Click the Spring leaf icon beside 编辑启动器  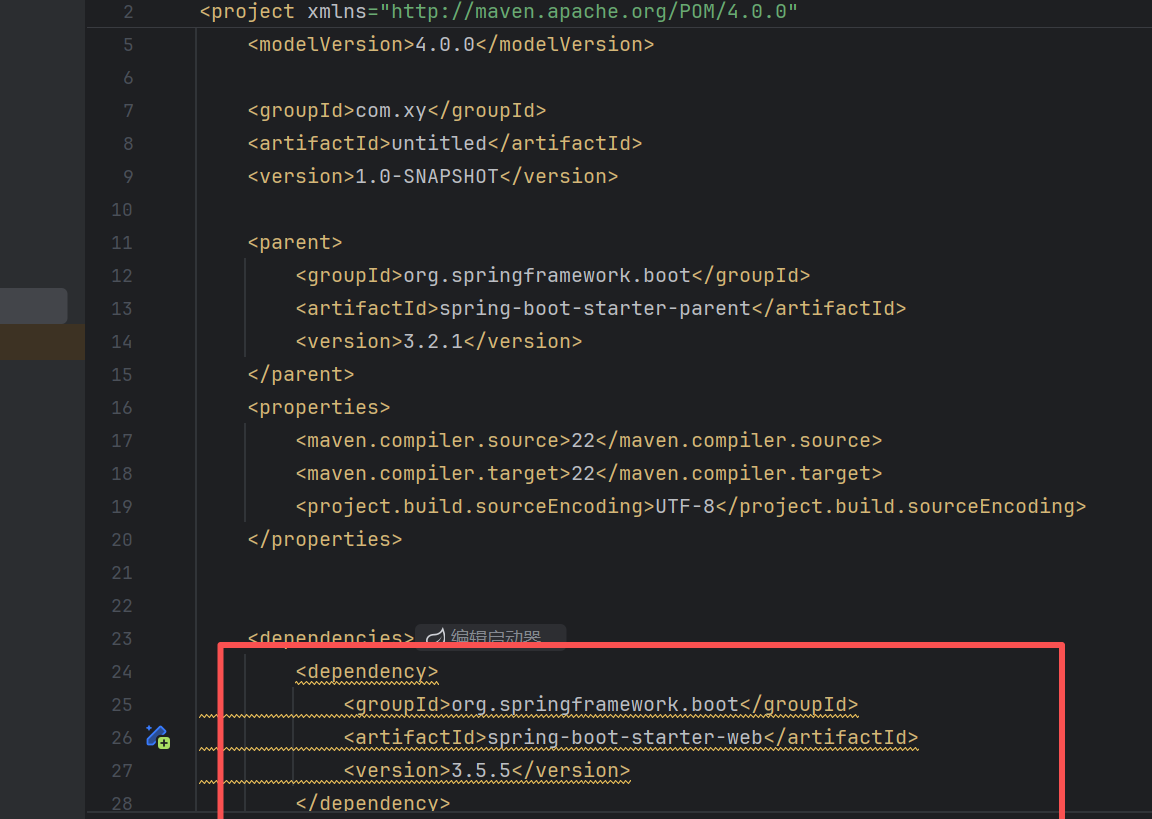click(x=435, y=638)
